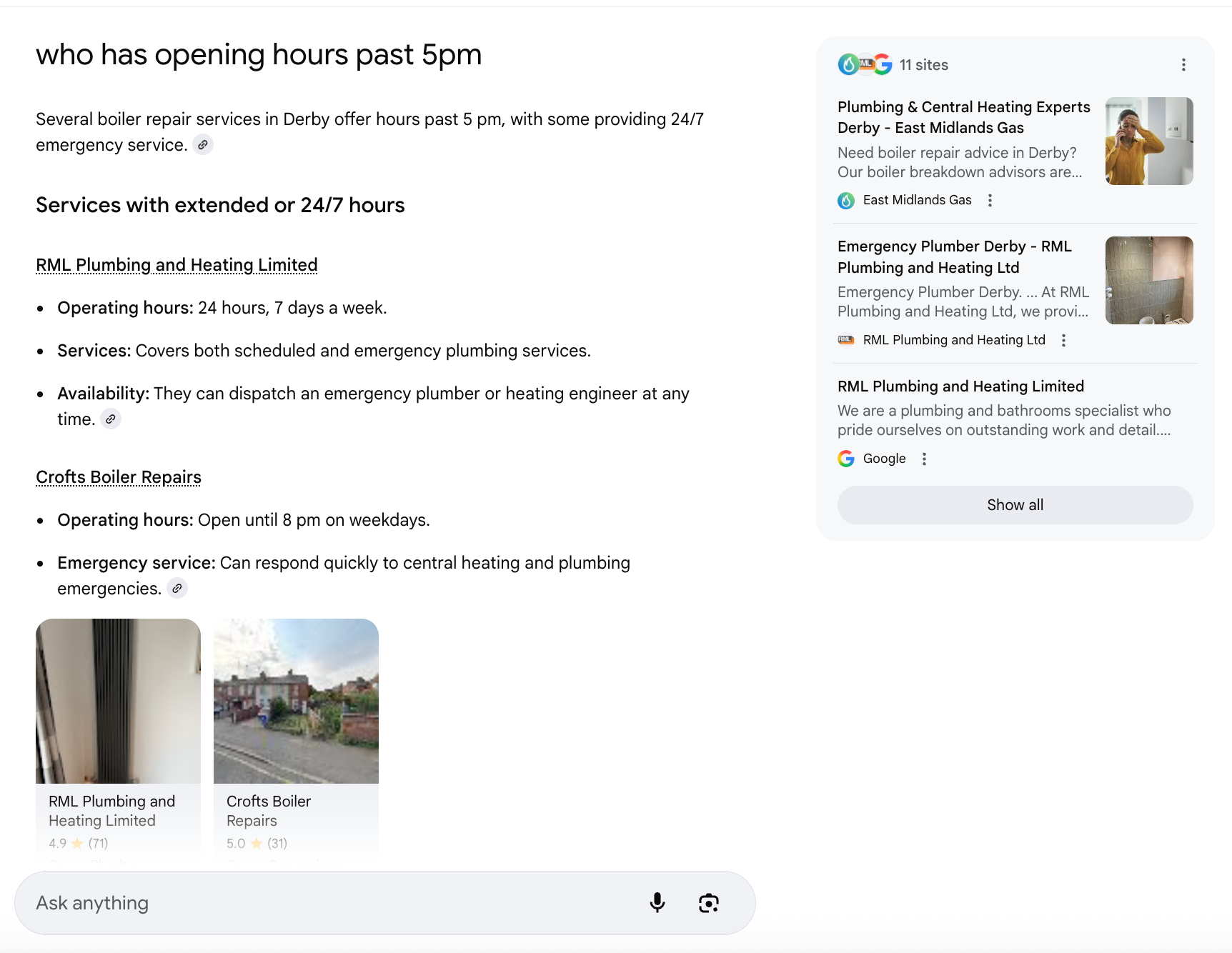Open the RML Plumbing radiator photo card
The height and width of the screenshot is (953, 1232).
point(118,702)
